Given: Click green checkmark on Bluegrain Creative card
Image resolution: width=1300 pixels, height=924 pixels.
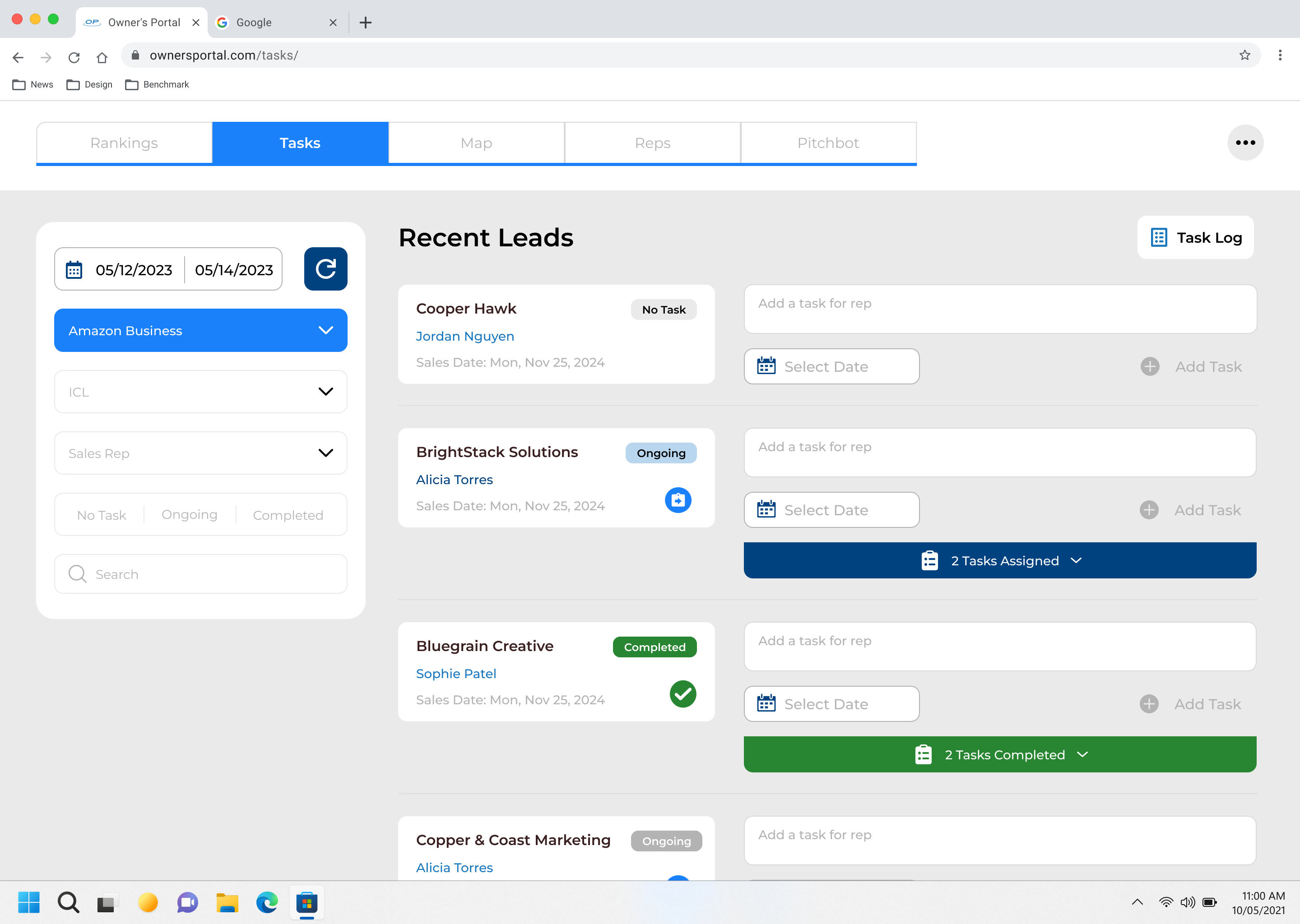Looking at the screenshot, I should click(682, 694).
